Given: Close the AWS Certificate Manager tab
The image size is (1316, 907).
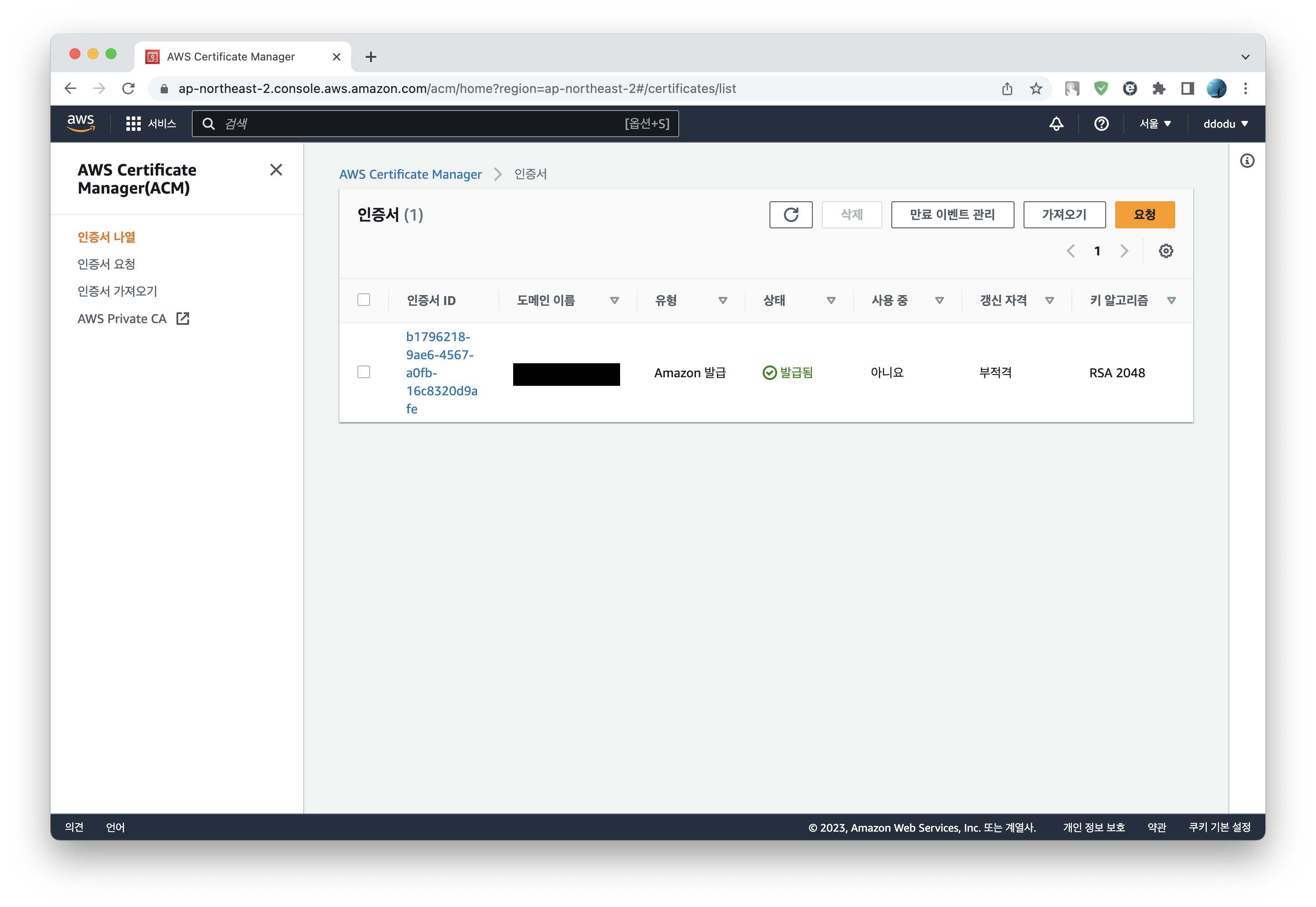Looking at the screenshot, I should click(x=336, y=57).
